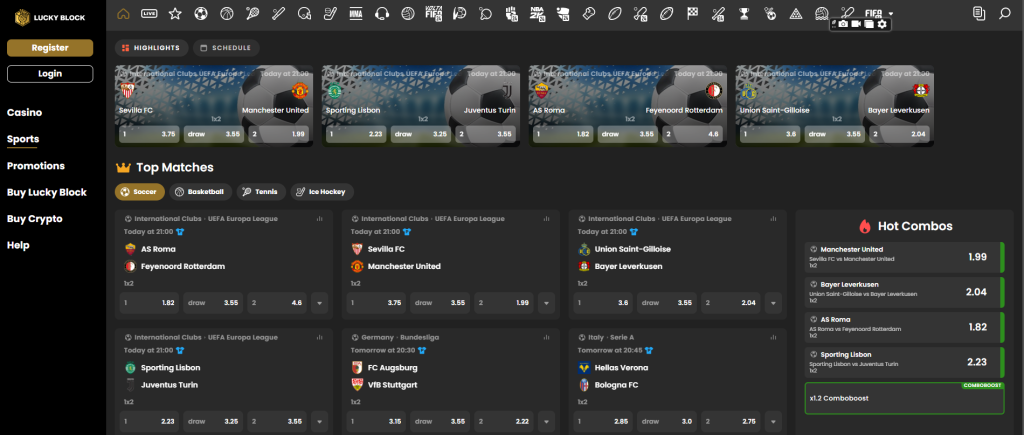The image size is (1024, 435).
Task: Select odds 2.85 for Hellas Verona
Action: 603,422
